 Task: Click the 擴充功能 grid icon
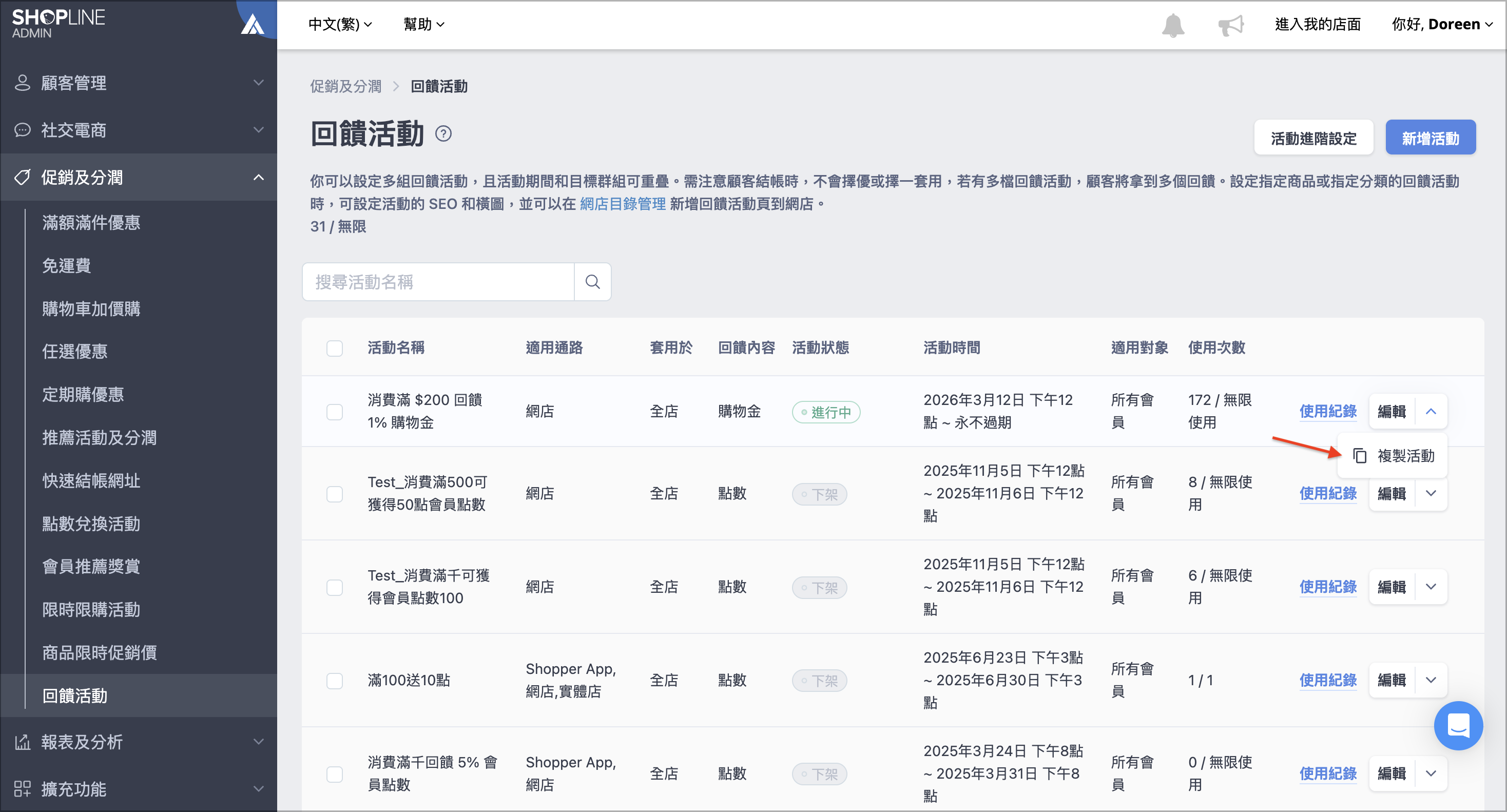point(22,788)
